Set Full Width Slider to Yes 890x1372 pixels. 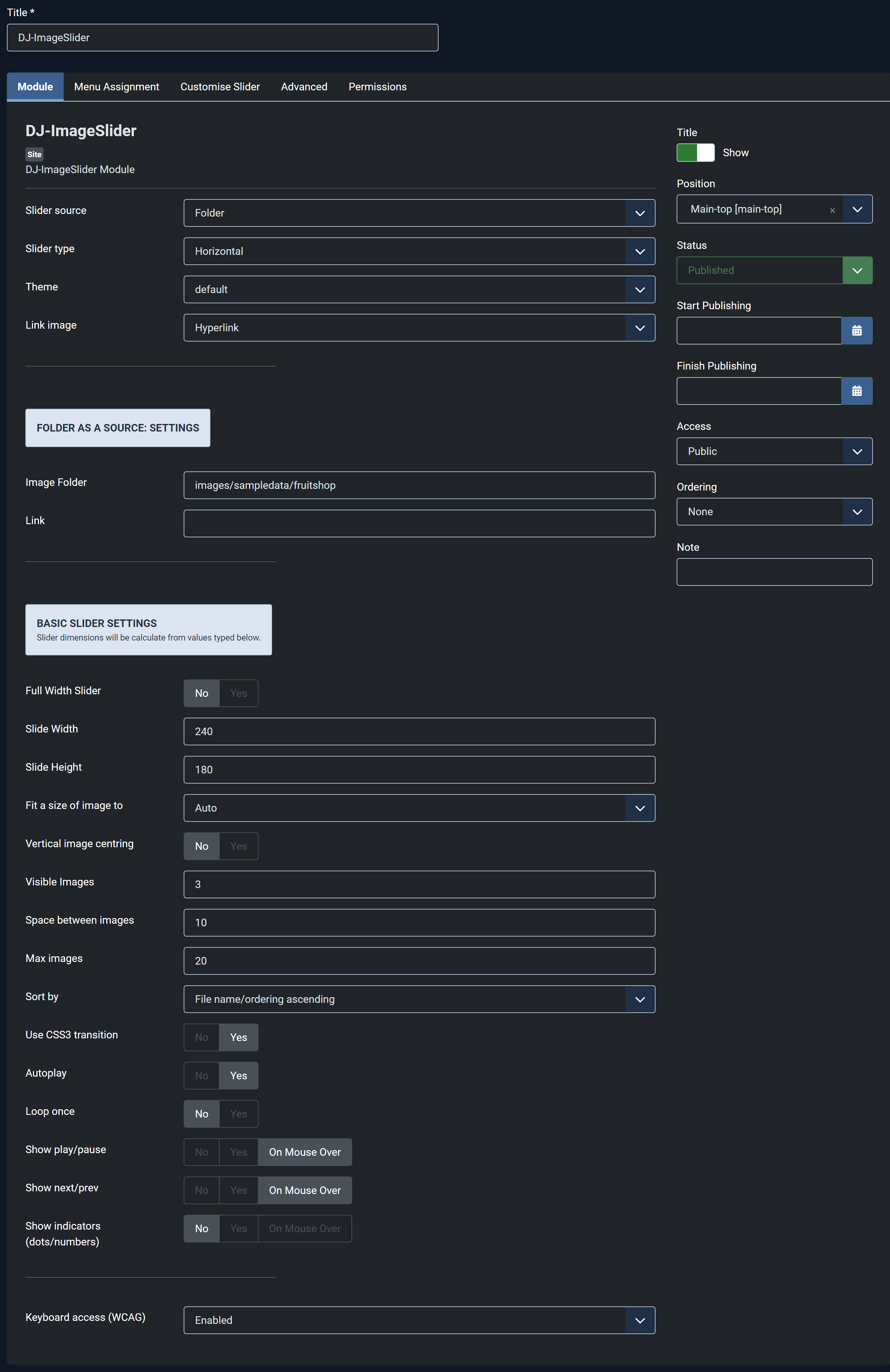[x=238, y=694]
